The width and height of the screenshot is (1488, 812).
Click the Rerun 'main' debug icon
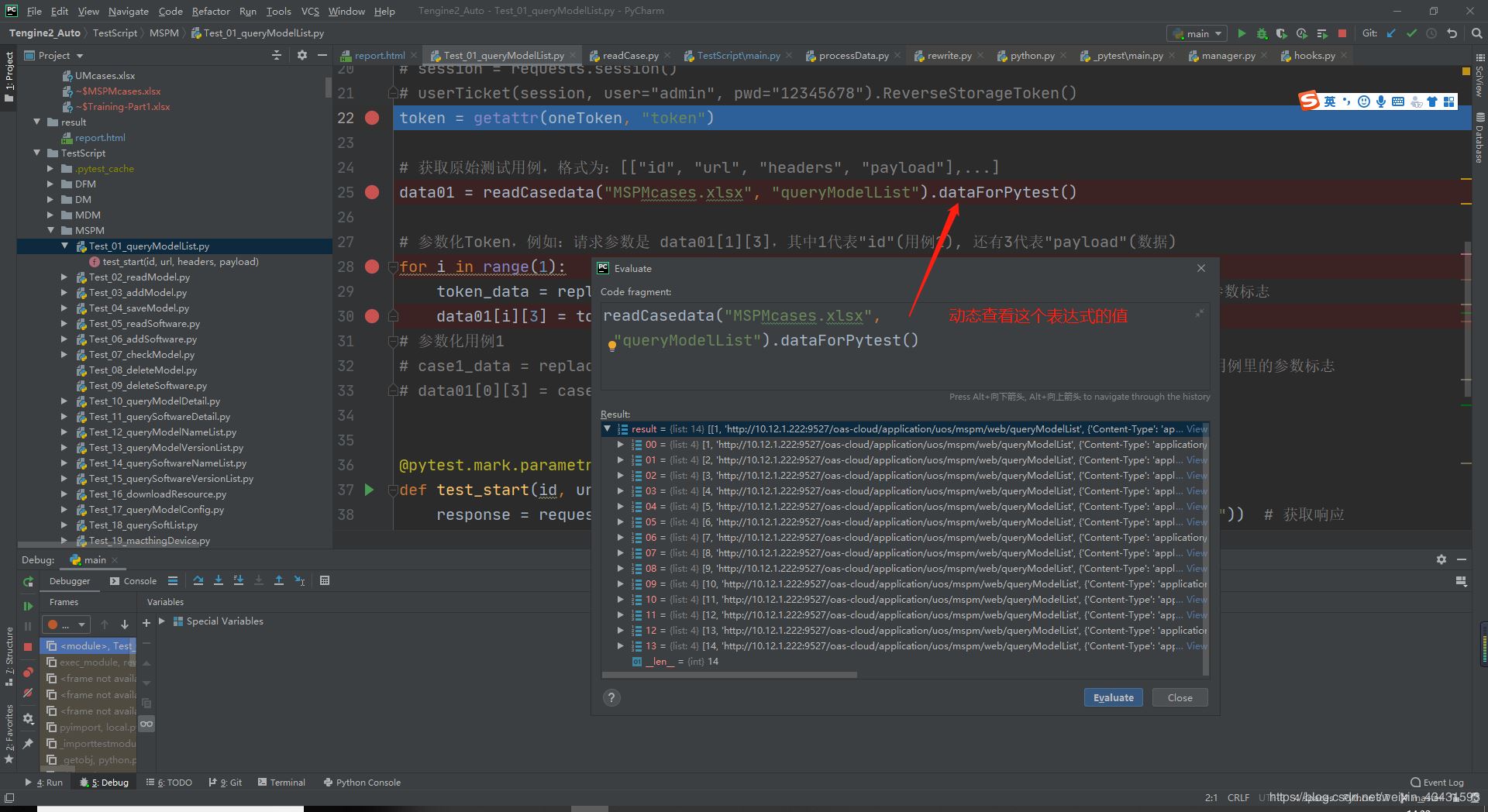[x=28, y=581]
